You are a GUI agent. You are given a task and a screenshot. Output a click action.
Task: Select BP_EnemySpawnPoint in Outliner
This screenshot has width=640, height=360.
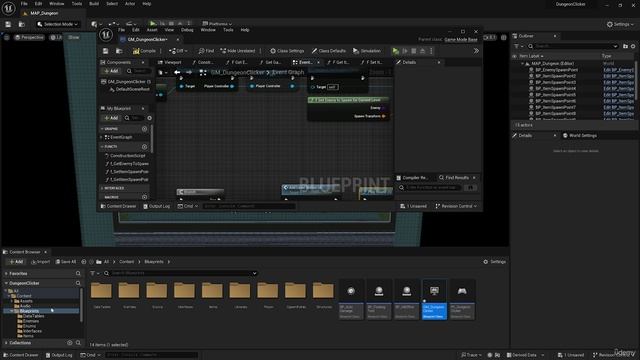556,70
